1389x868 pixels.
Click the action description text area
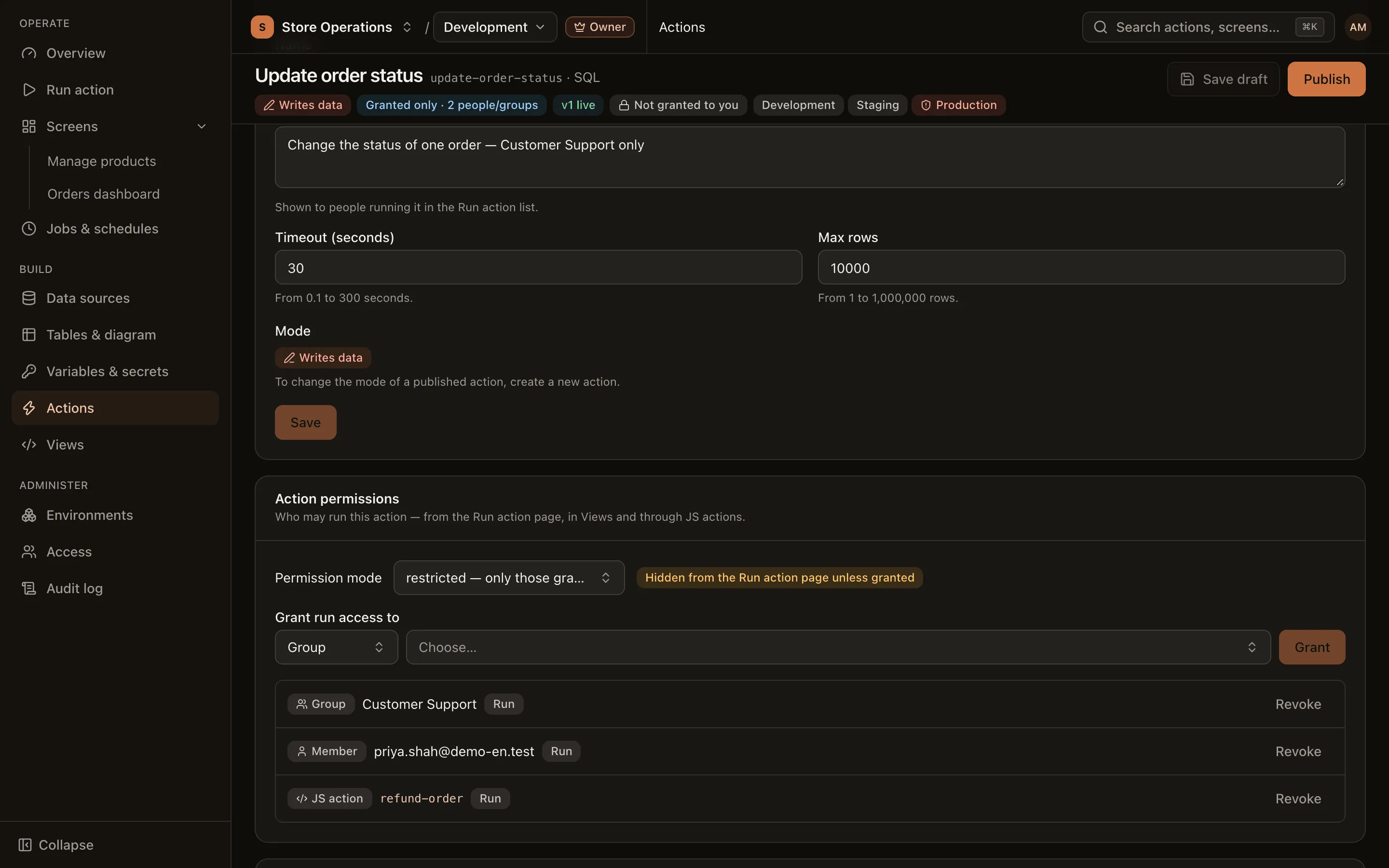(x=810, y=157)
